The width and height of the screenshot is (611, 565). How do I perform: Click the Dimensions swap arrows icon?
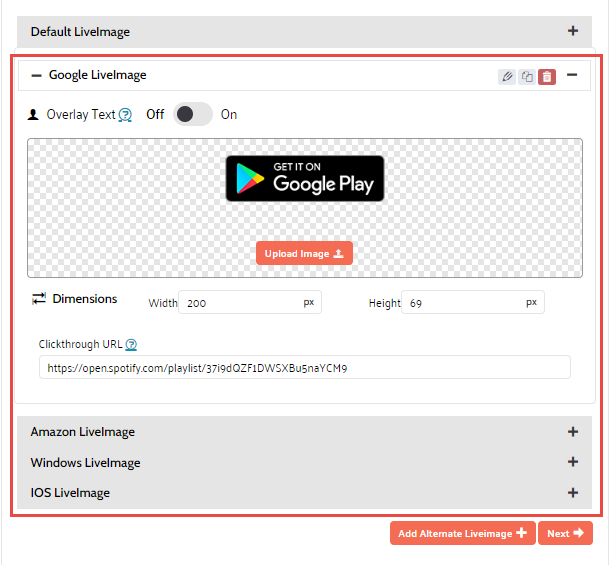39,299
